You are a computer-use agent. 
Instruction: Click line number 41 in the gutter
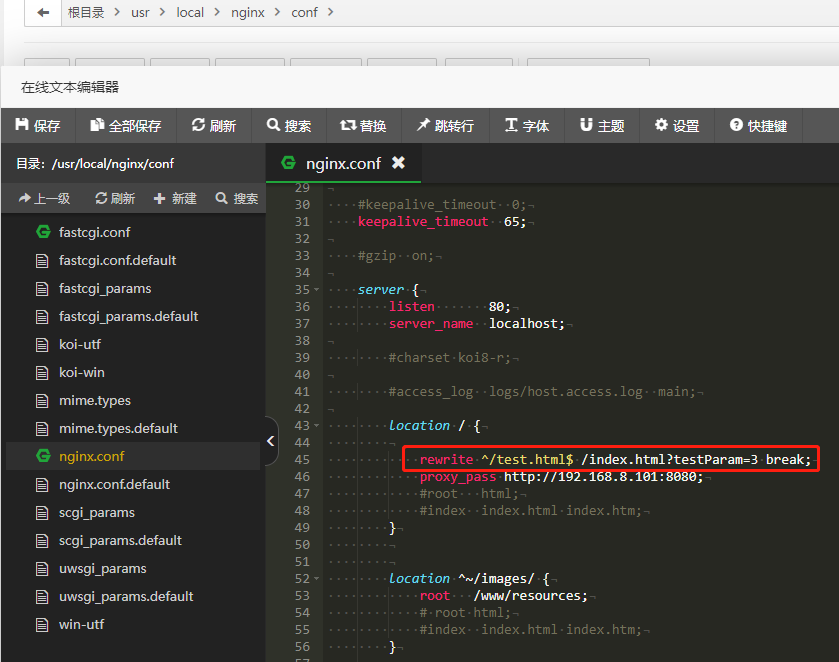(302, 392)
